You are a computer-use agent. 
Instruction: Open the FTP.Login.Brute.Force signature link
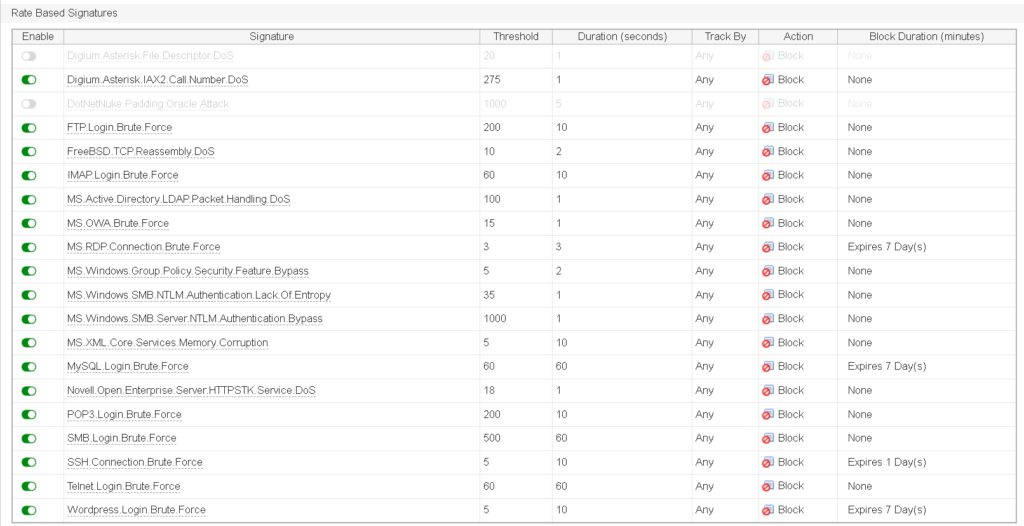tap(120, 127)
